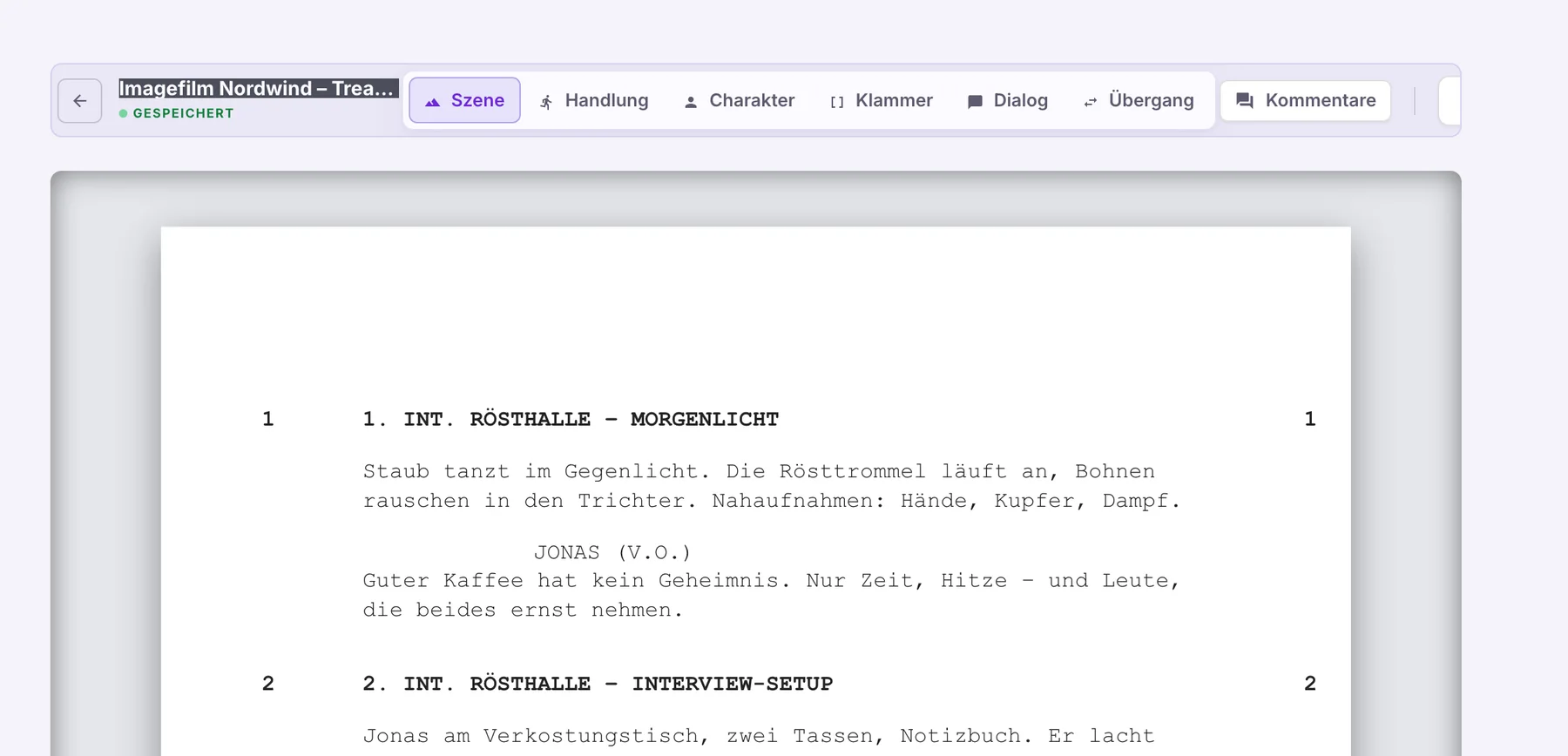Pick the Dialog element type
The height and width of the screenshot is (756, 1568).
coord(1008,100)
